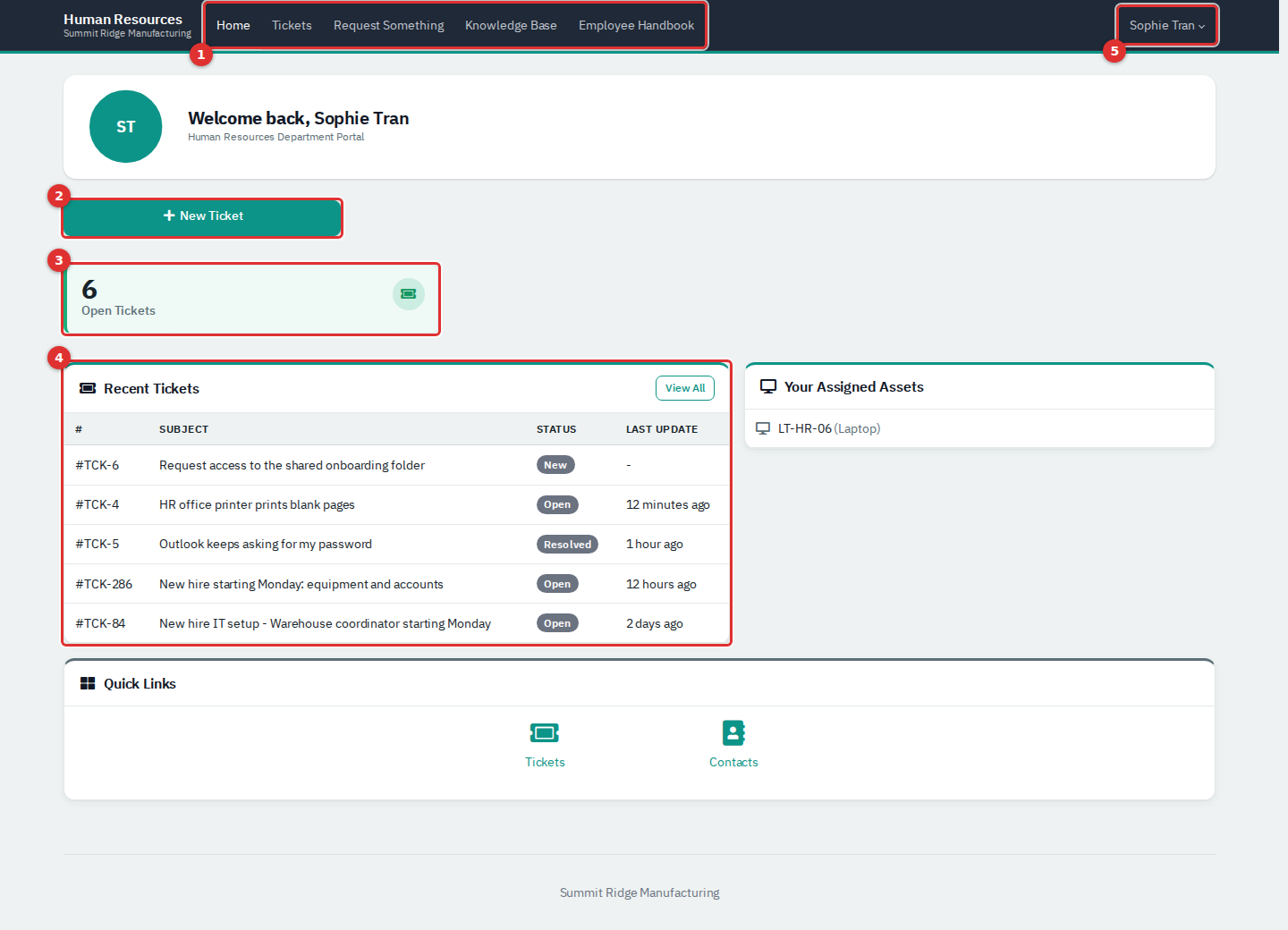The width and height of the screenshot is (1288, 930).
Task: Click View All recent tickets
Action: point(685,388)
